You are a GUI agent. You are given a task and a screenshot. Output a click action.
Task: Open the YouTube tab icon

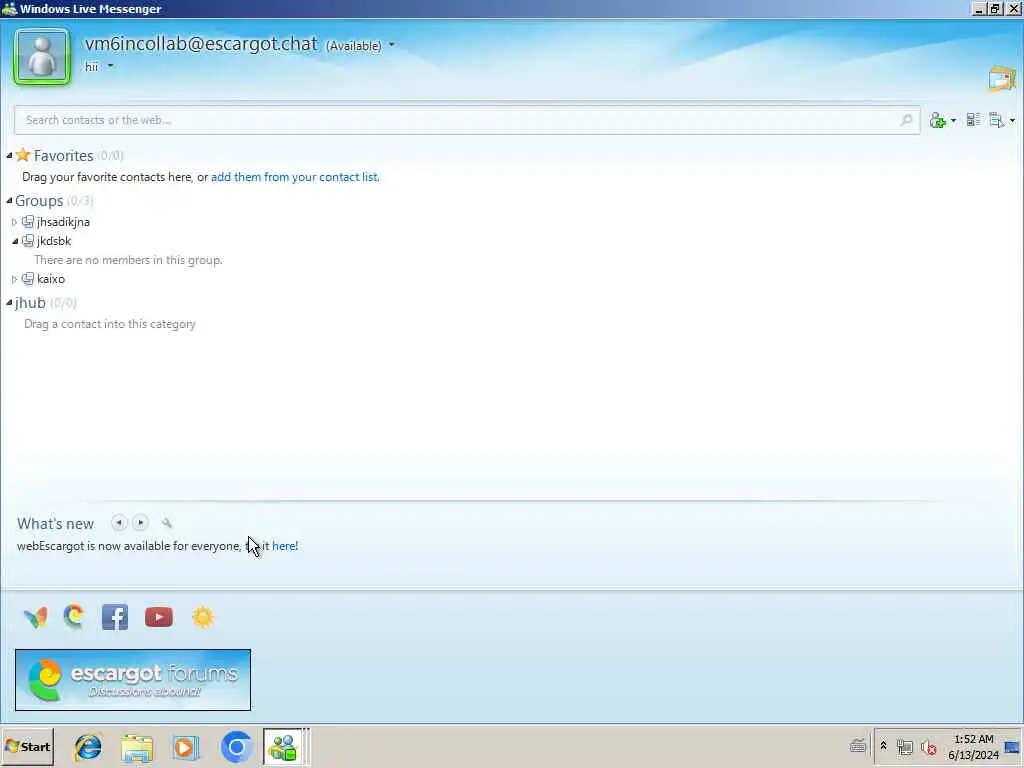[x=159, y=617]
